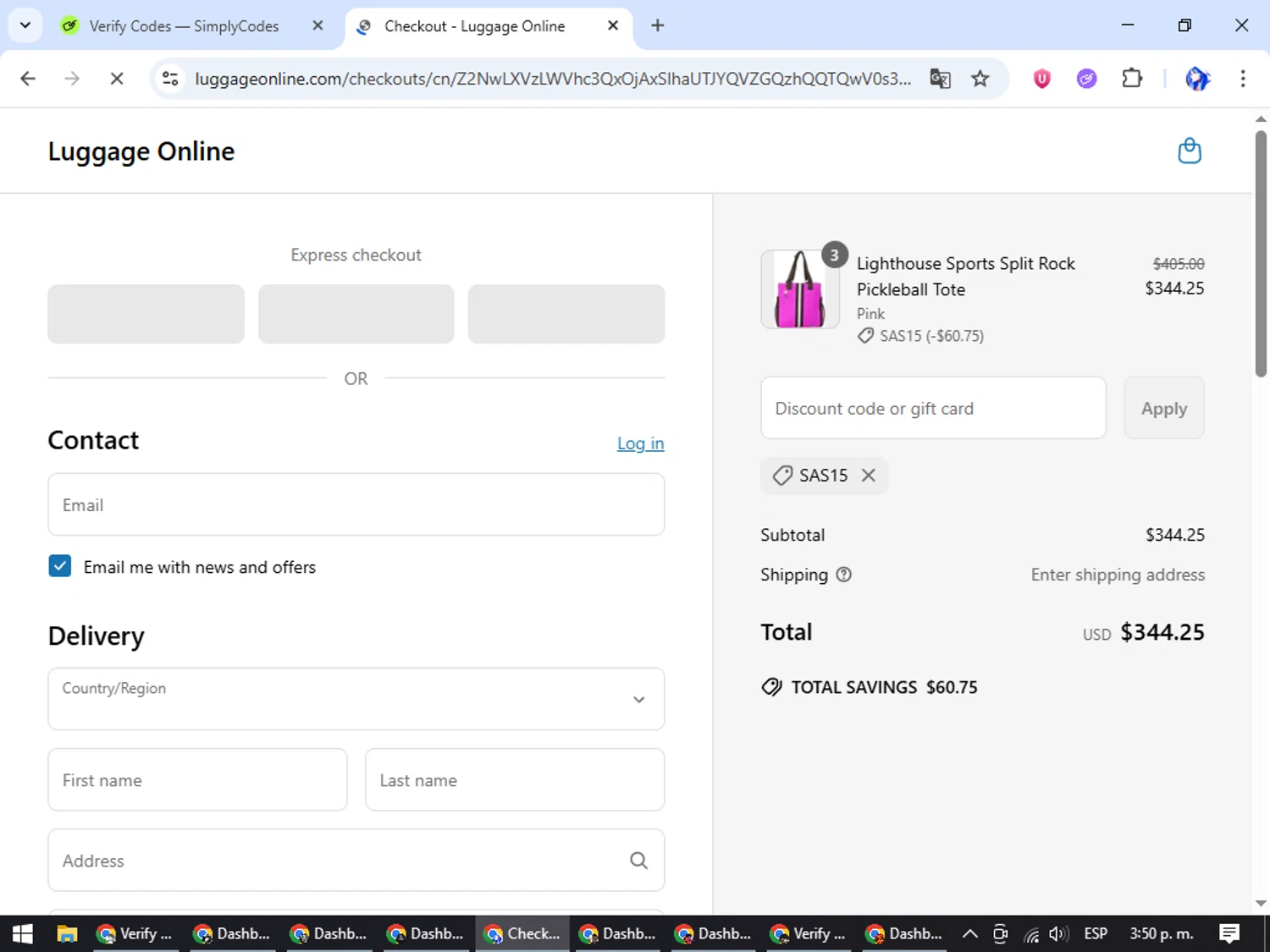Focus the Last name field
Viewport: 1270px width, 952px height.
pyautogui.click(x=515, y=779)
